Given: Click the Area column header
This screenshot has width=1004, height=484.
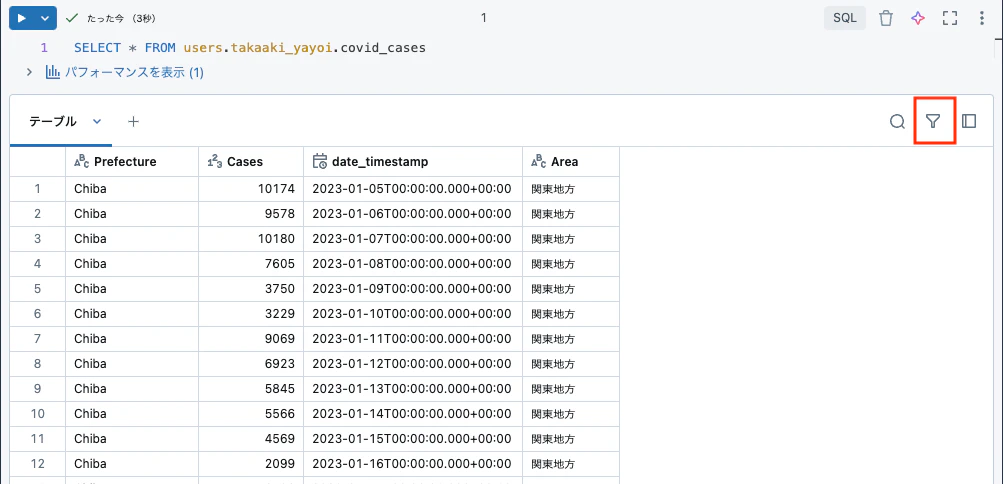Looking at the screenshot, I should coord(571,162).
